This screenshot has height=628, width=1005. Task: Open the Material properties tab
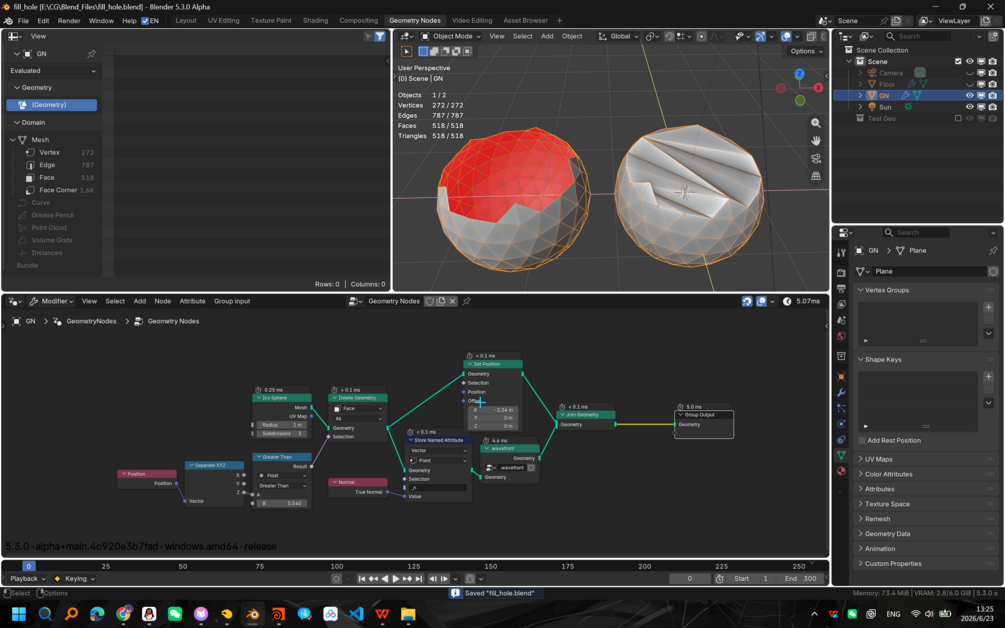pos(841,471)
